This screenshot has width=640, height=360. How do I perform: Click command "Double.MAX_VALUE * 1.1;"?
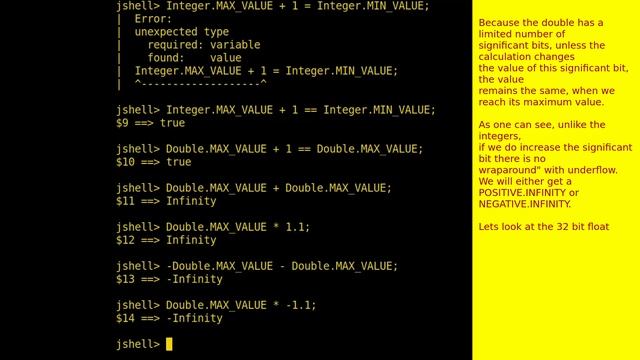(x=238, y=227)
